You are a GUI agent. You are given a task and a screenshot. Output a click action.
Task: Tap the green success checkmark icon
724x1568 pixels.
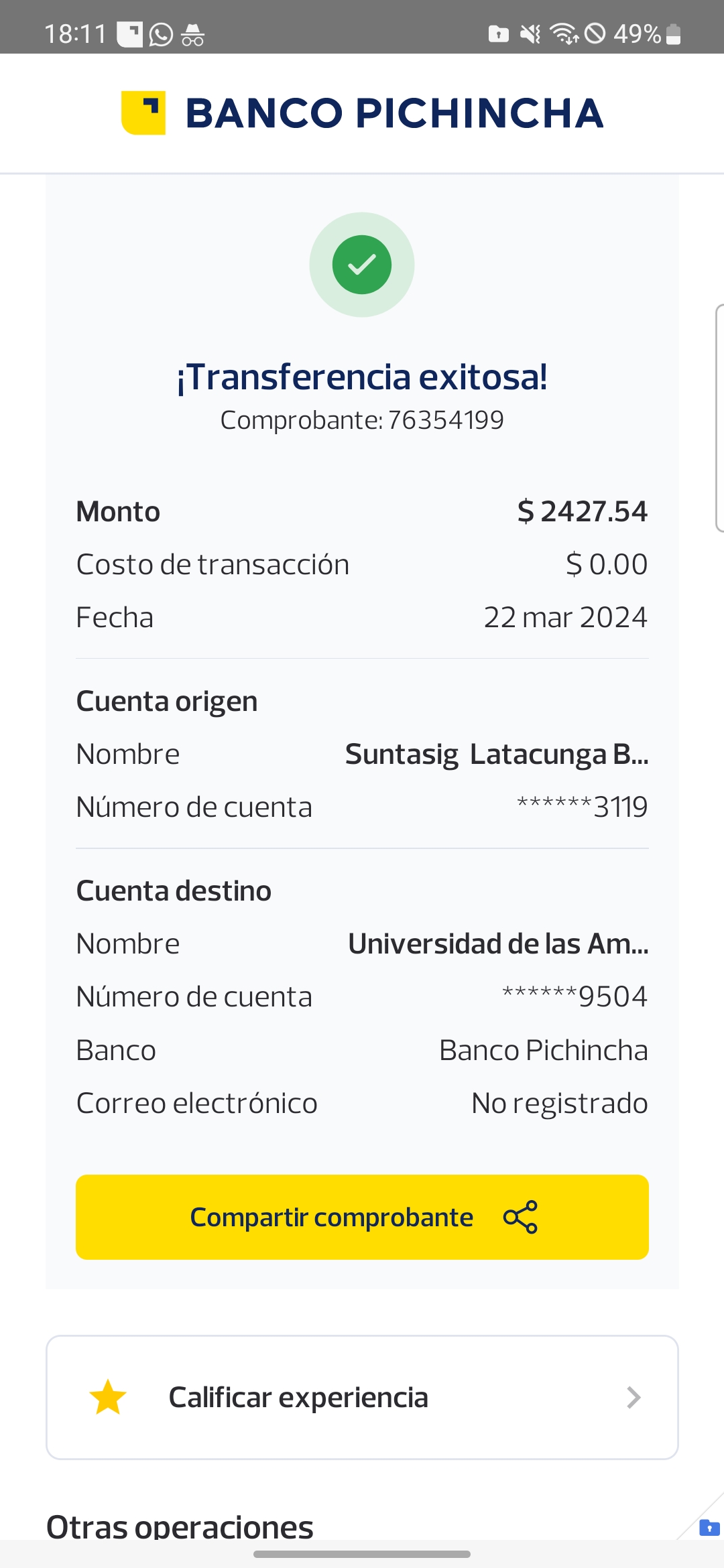tap(362, 265)
